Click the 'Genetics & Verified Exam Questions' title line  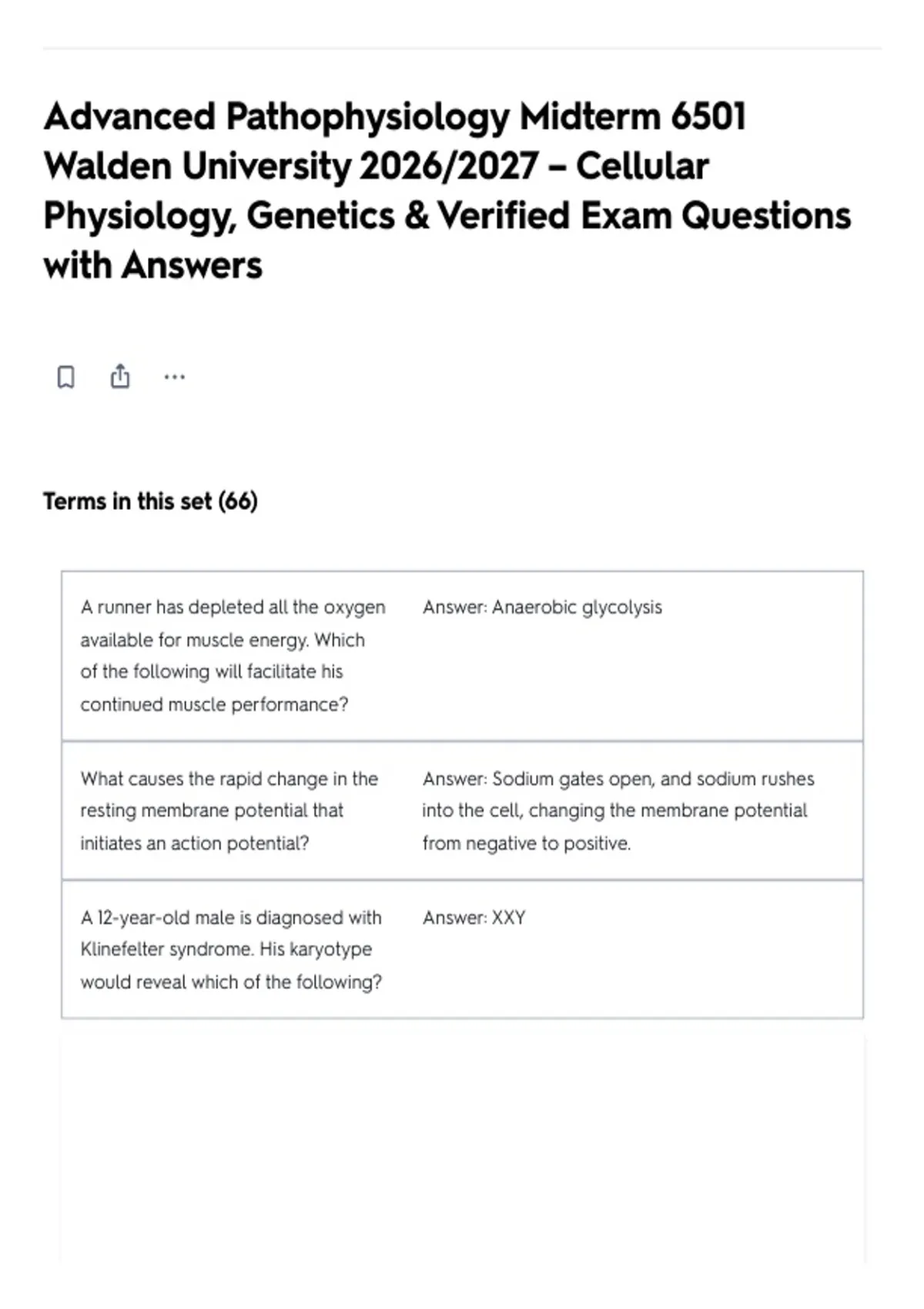pos(549,216)
